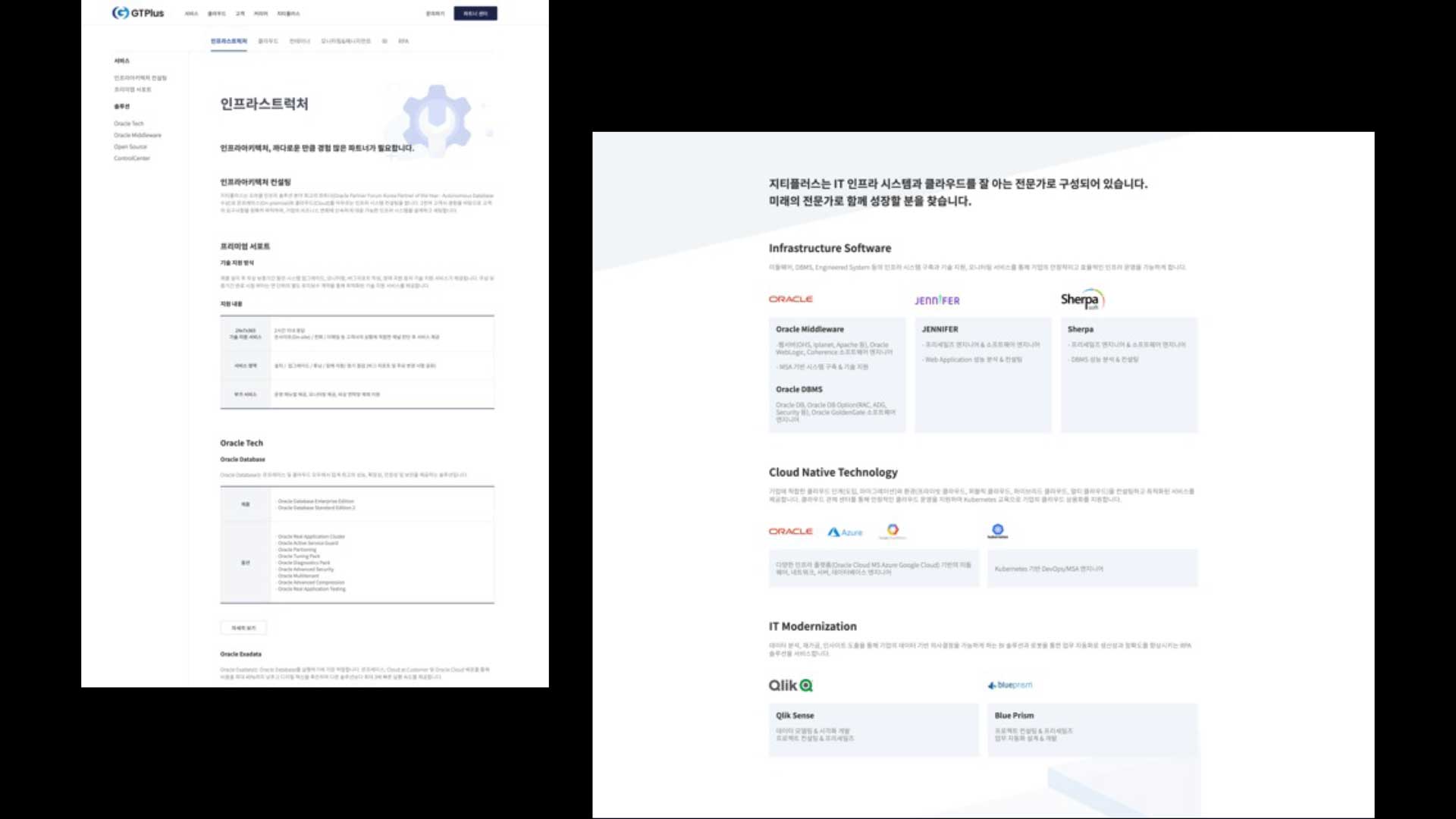Click the JENNIFER logo

937,300
